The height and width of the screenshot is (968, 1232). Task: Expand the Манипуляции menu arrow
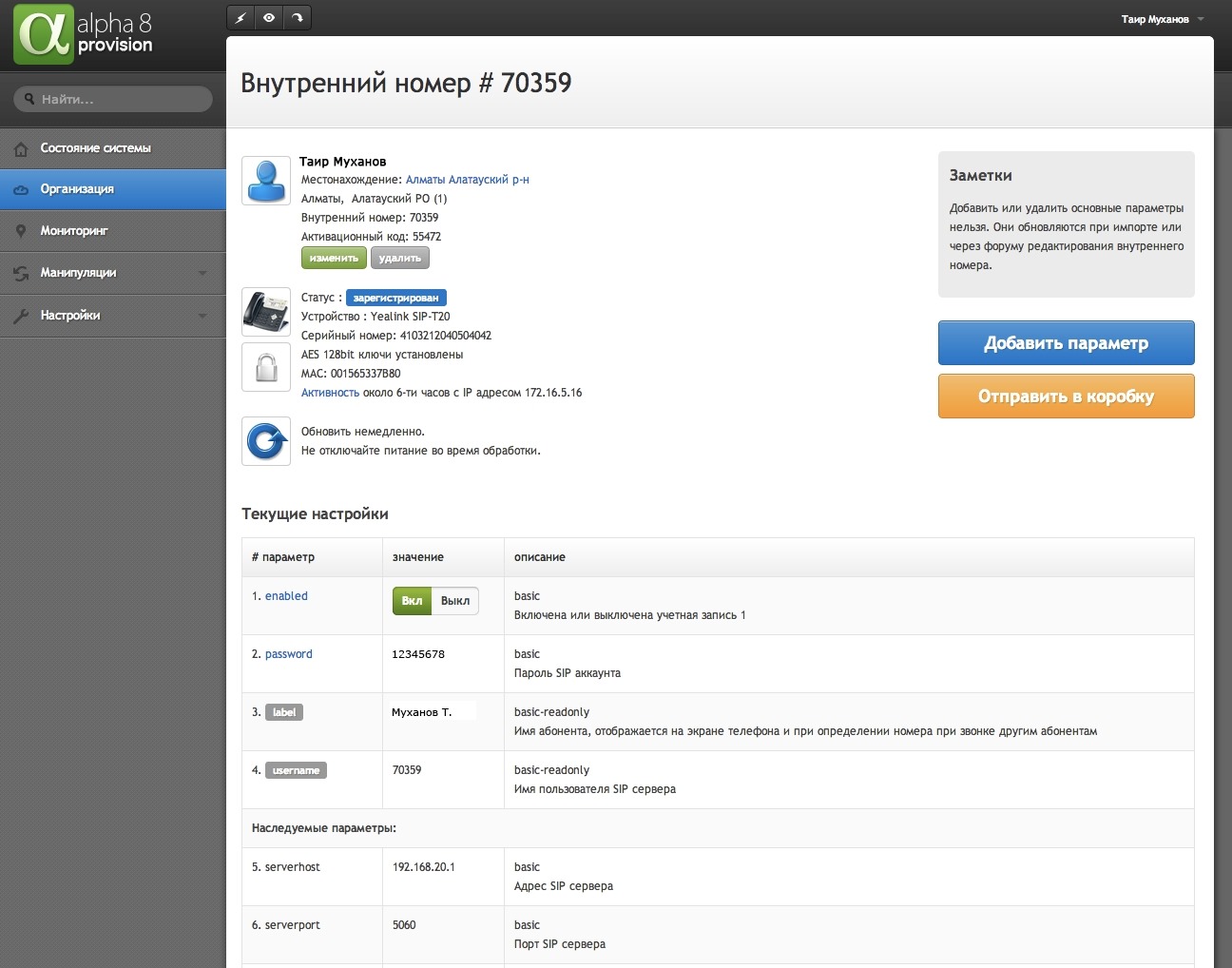(202, 274)
